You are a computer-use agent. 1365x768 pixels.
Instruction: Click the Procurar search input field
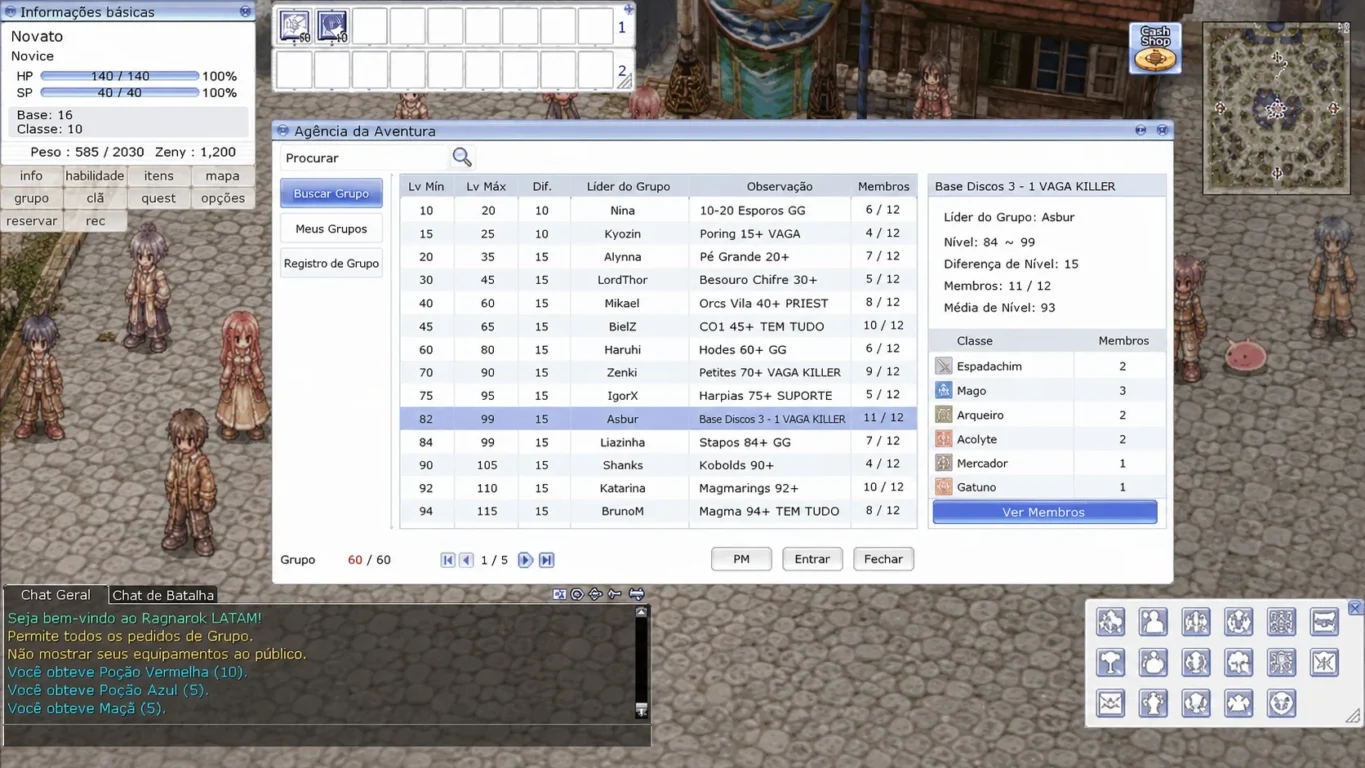tap(365, 158)
